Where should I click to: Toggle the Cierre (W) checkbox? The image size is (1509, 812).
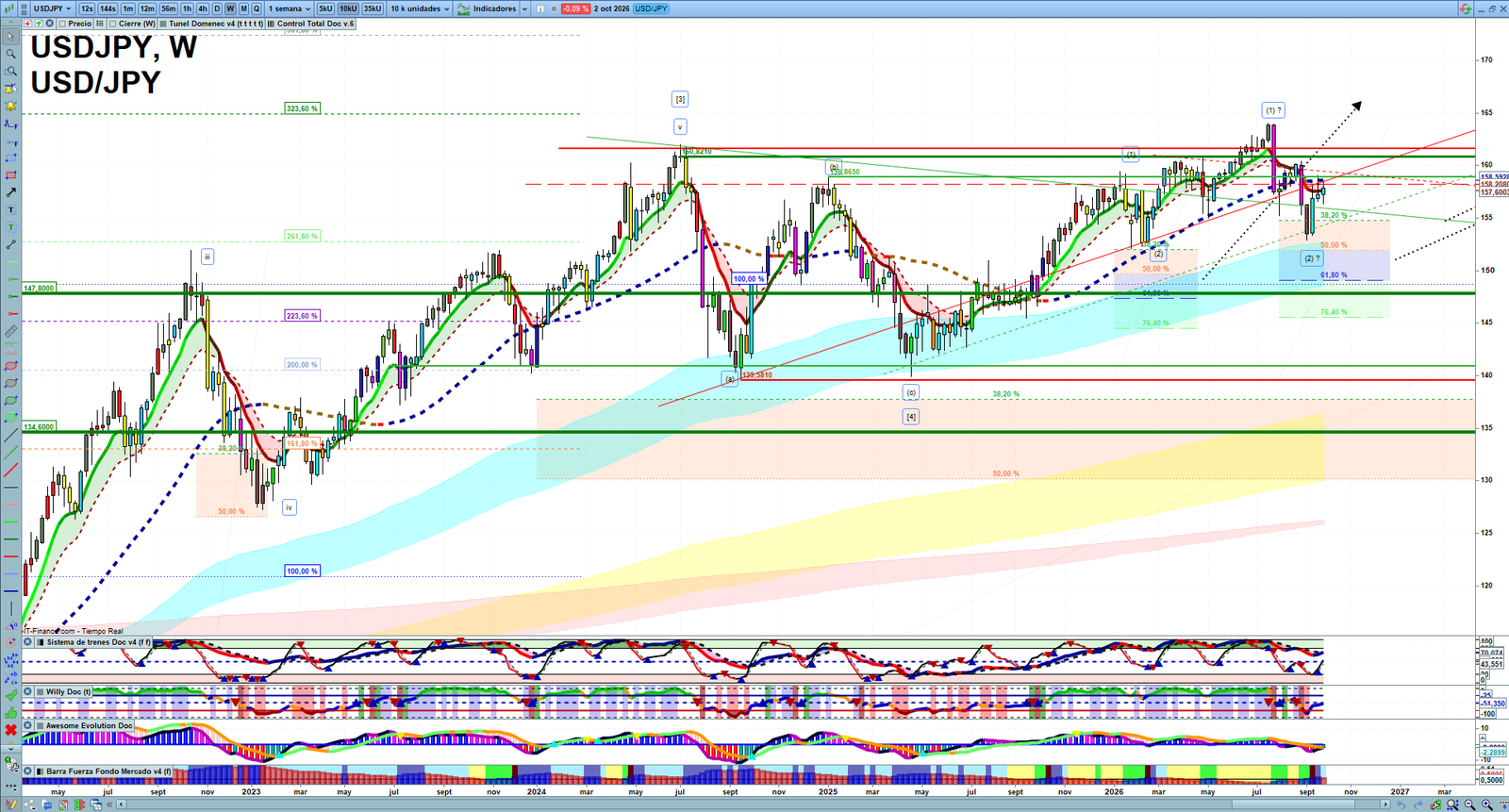113,24
